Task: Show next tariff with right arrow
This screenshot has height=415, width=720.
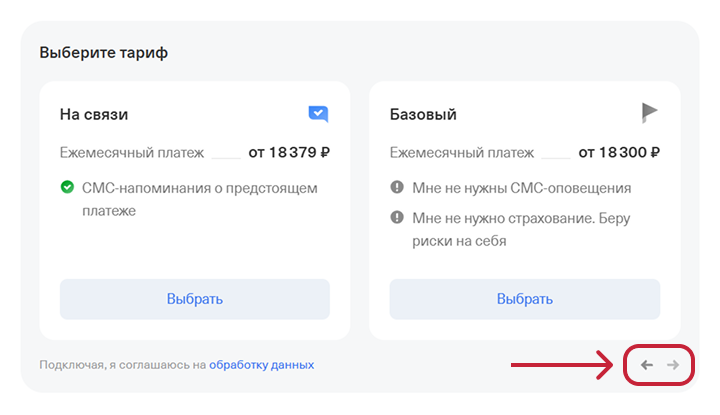Action: 673,365
